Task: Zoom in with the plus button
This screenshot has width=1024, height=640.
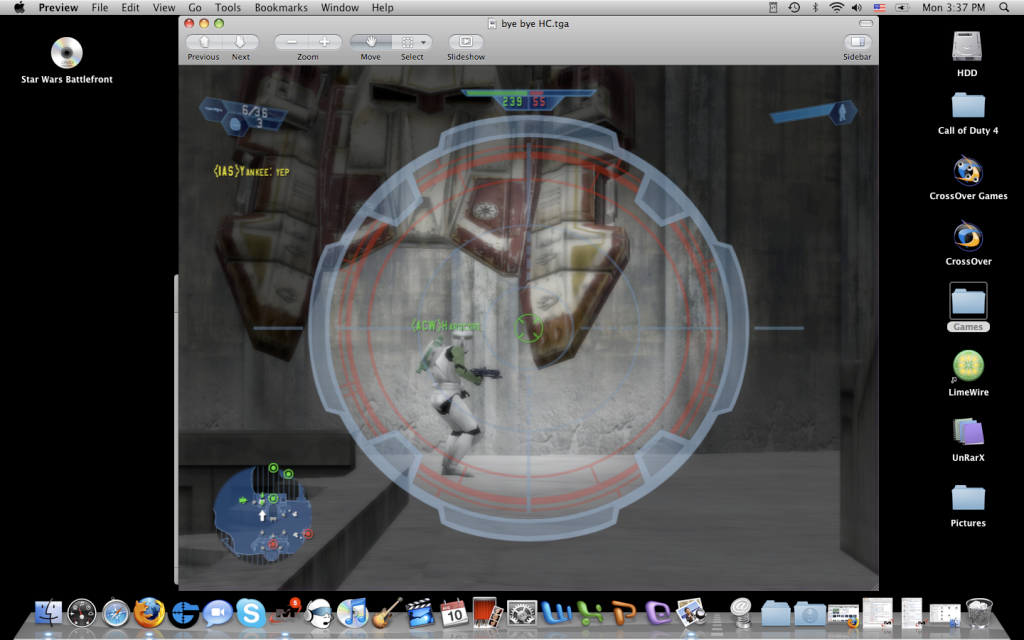Action: (325, 42)
